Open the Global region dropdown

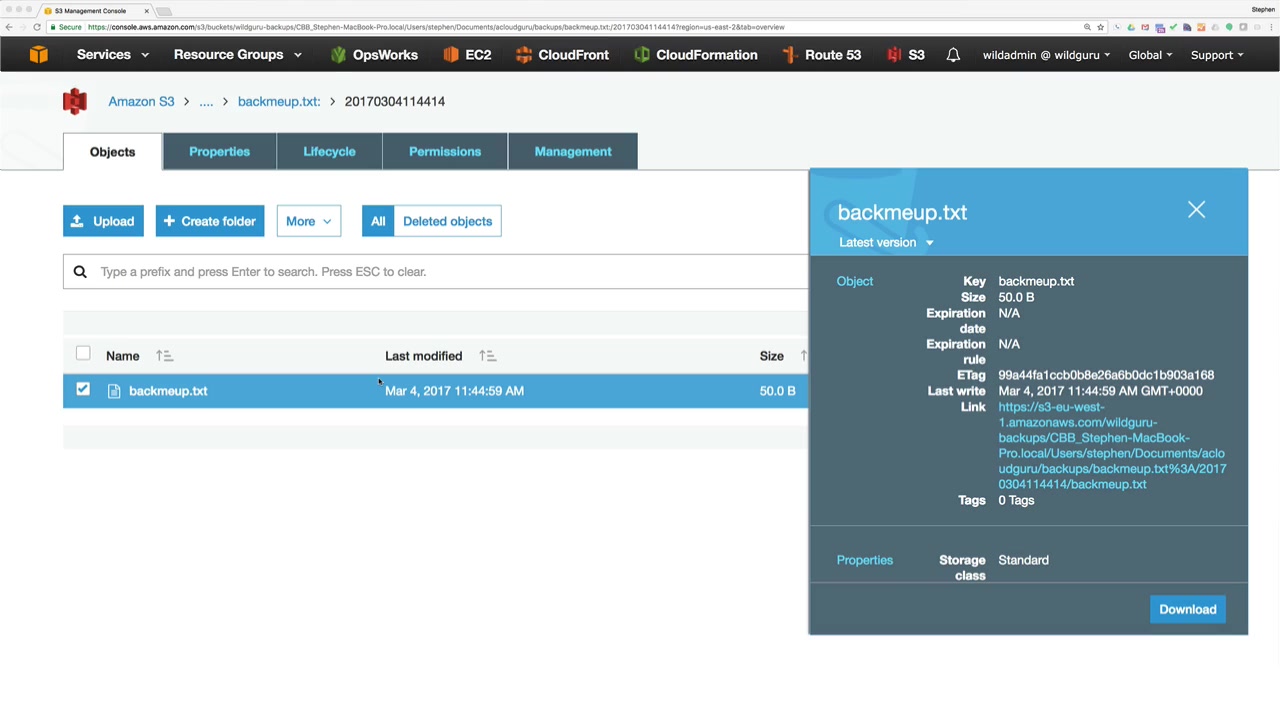[x=1151, y=55]
